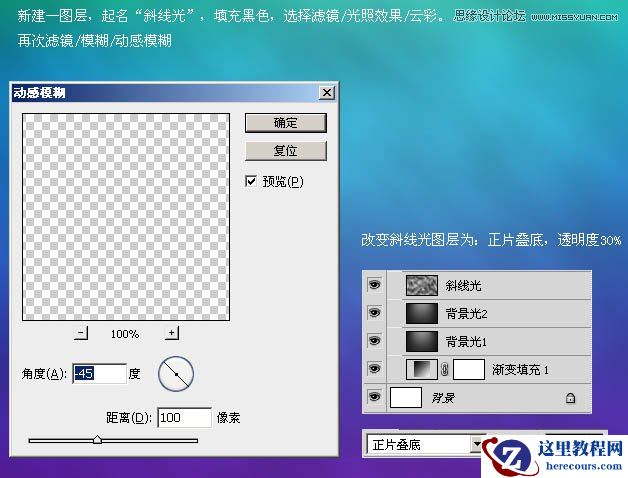Click the 确定 button
This screenshot has width=628, height=478.
[286, 123]
